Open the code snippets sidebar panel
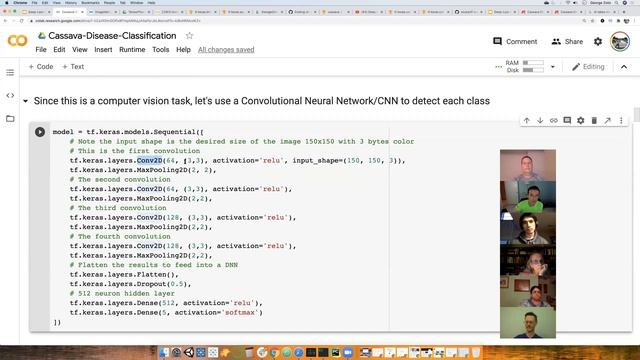The height and width of the screenshot is (360, 640). [10, 96]
